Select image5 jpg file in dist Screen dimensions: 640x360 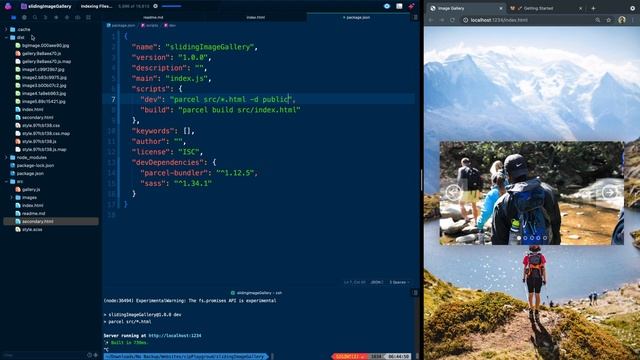pos(44,102)
